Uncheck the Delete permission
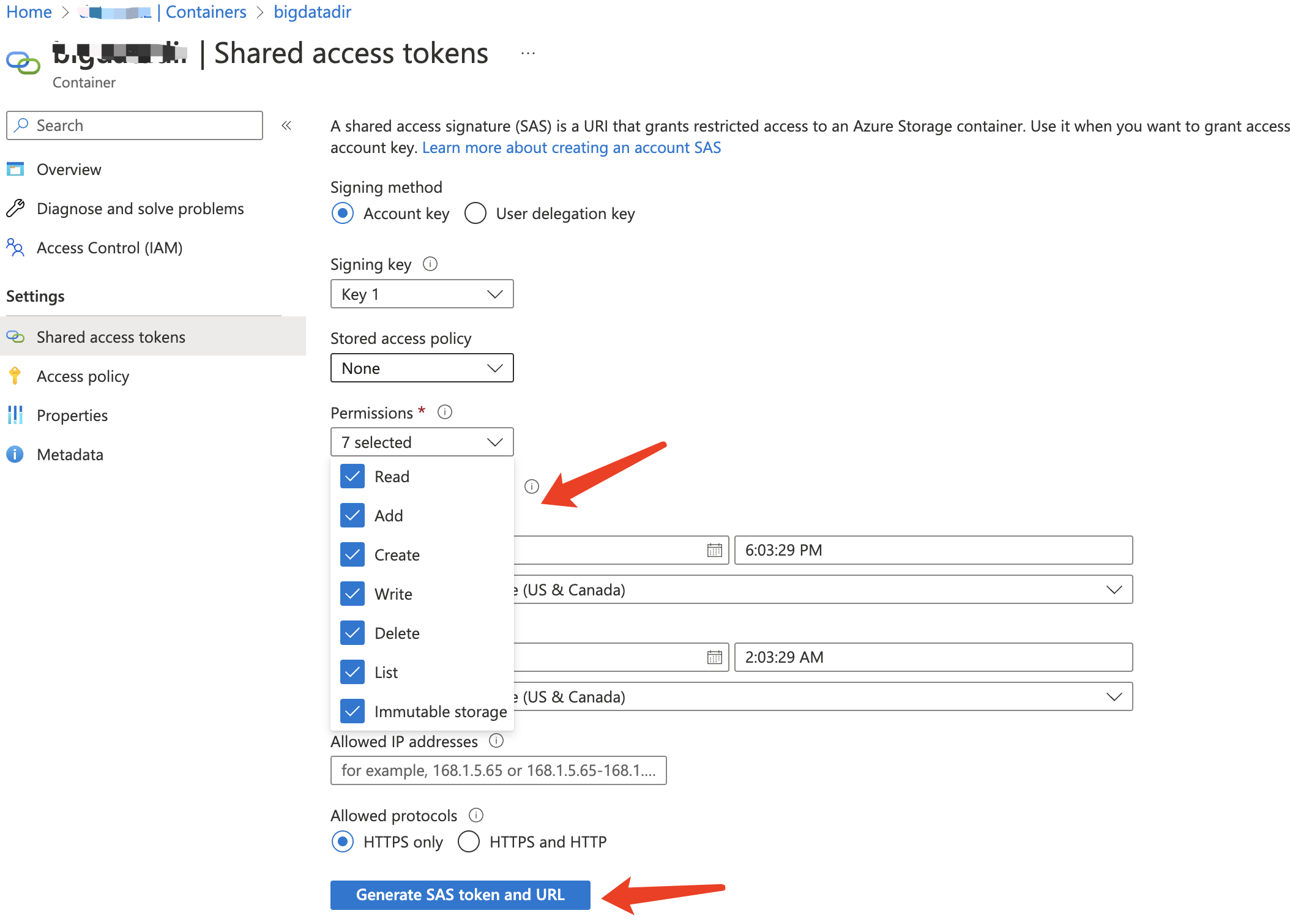 point(352,633)
